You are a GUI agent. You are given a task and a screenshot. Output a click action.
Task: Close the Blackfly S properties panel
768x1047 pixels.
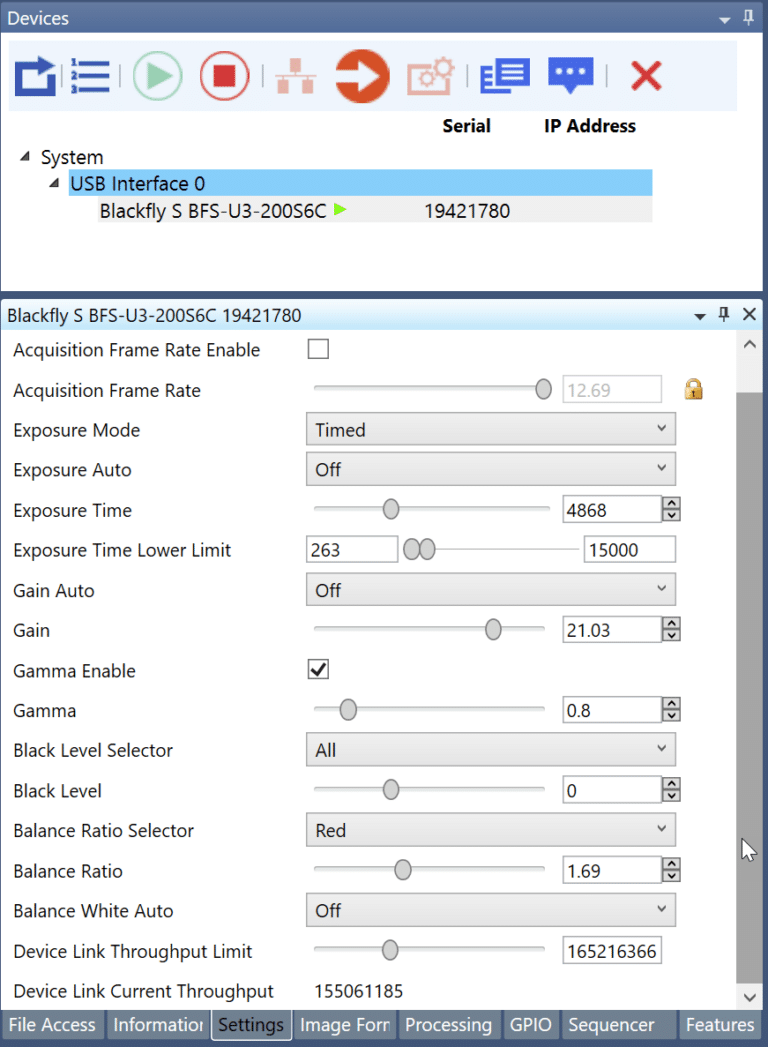(749, 315)
